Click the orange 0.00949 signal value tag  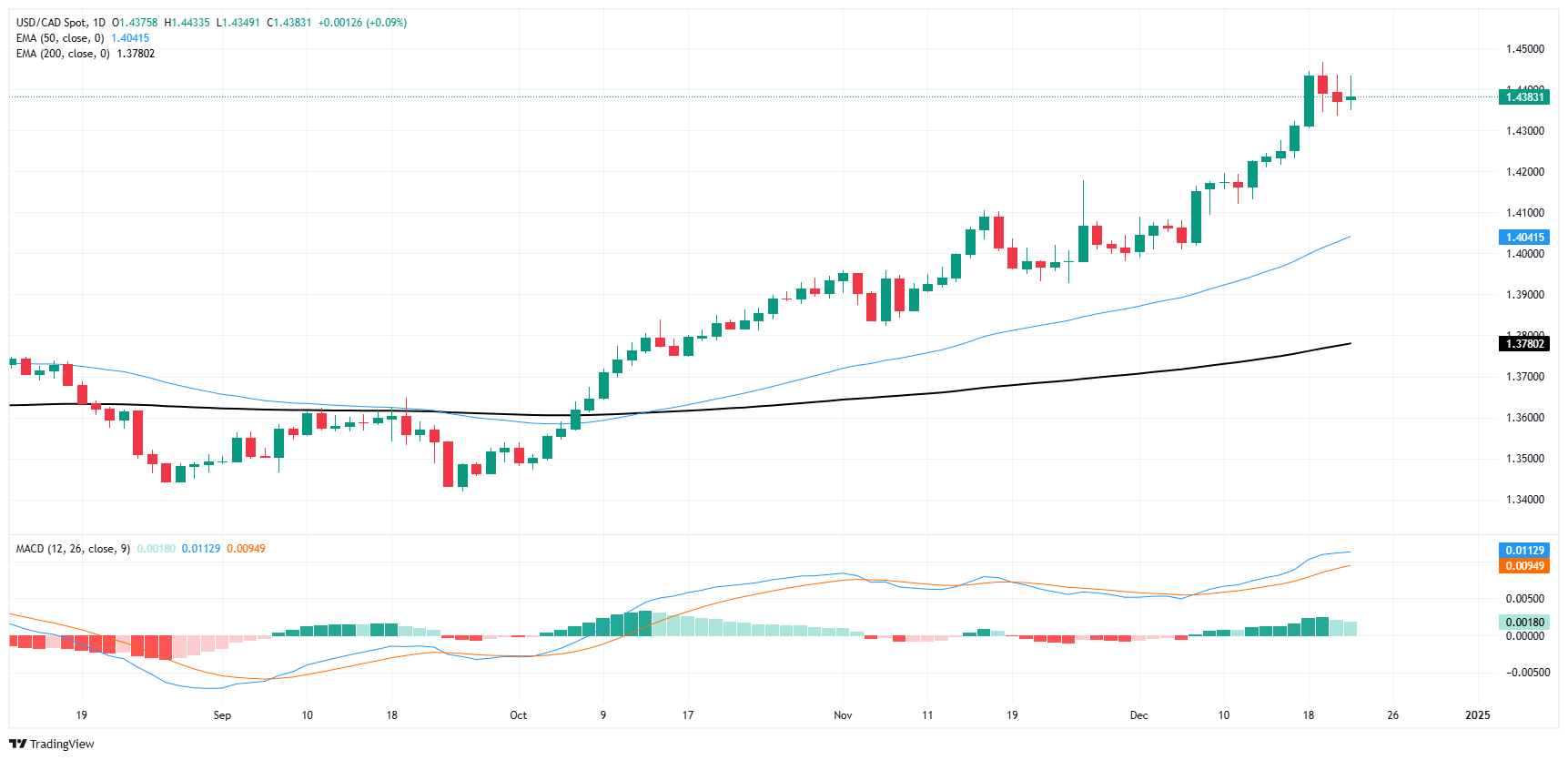pyautogui.click(x=1523, y=566)
